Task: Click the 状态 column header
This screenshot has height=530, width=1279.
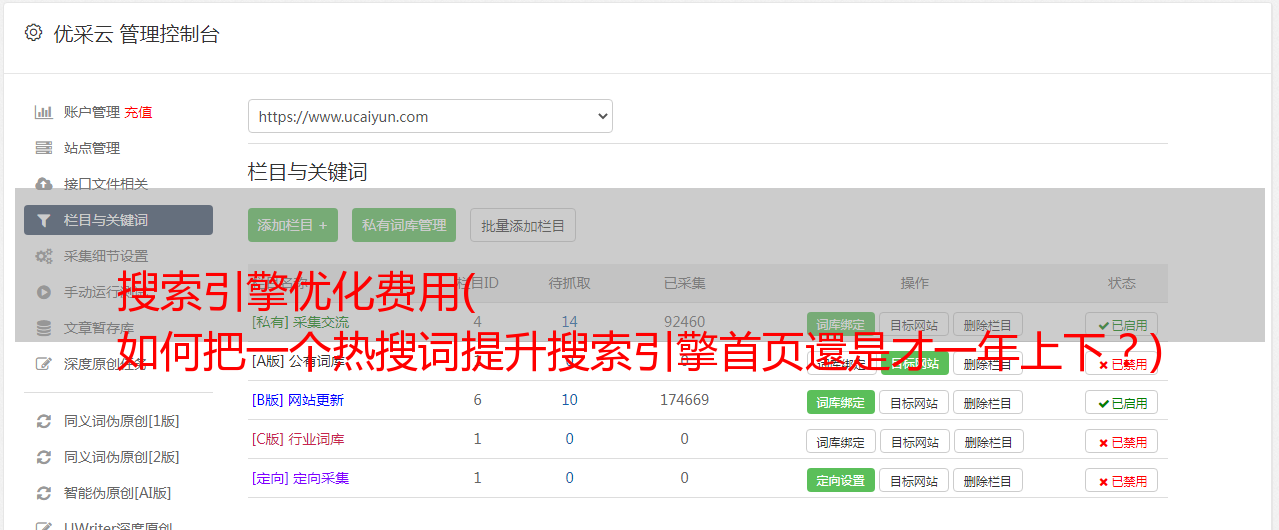Action: tap(1122, 283)
